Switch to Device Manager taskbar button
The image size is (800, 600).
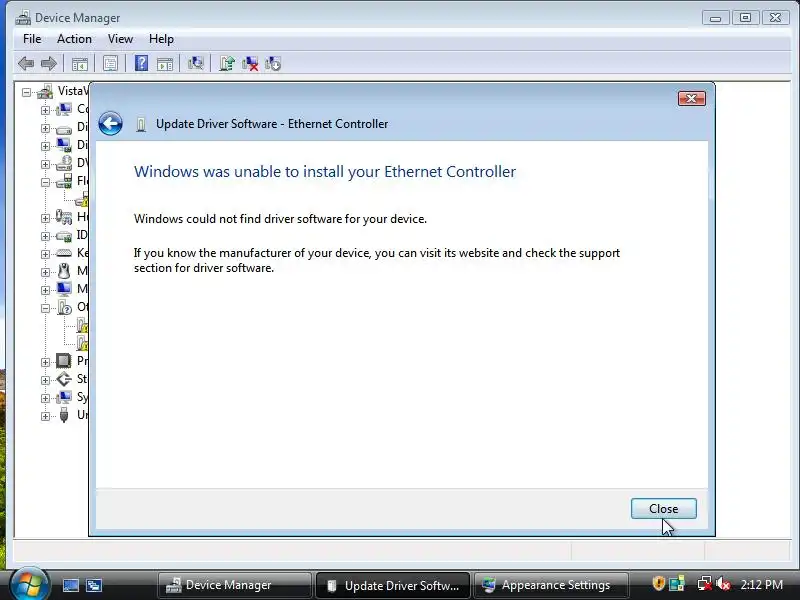(x=235, y=585)
